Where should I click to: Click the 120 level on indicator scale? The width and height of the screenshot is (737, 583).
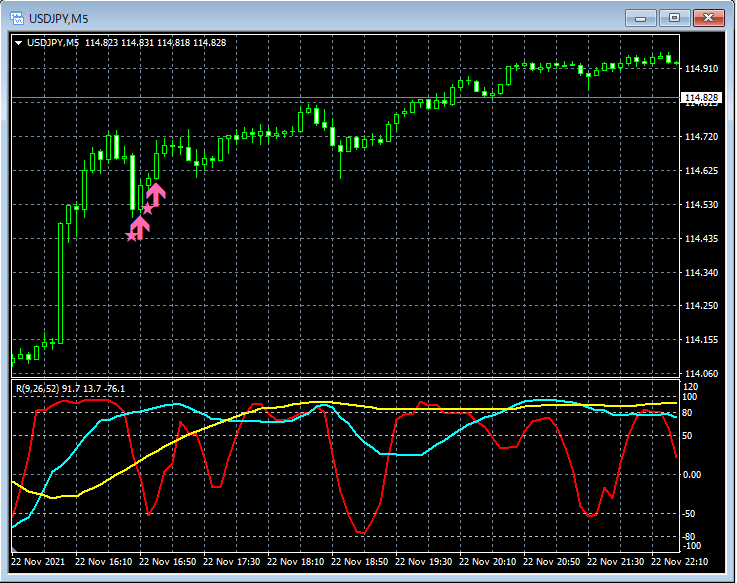(x=689, y=386)
